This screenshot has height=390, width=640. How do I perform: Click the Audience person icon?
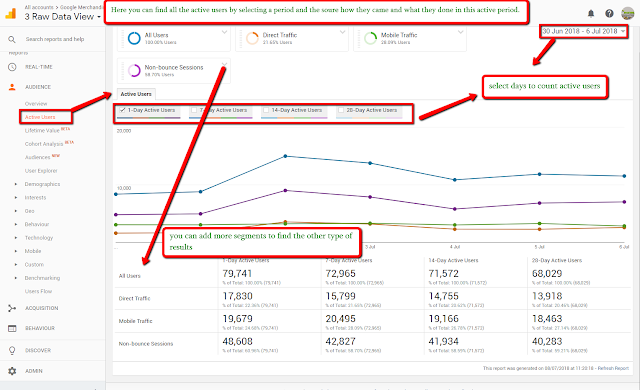pos(12,87)
